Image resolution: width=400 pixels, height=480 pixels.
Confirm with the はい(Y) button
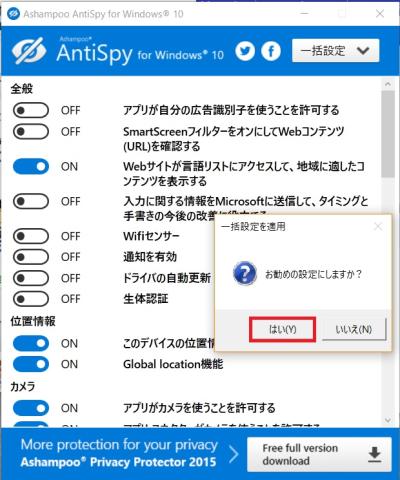[282, 329]
